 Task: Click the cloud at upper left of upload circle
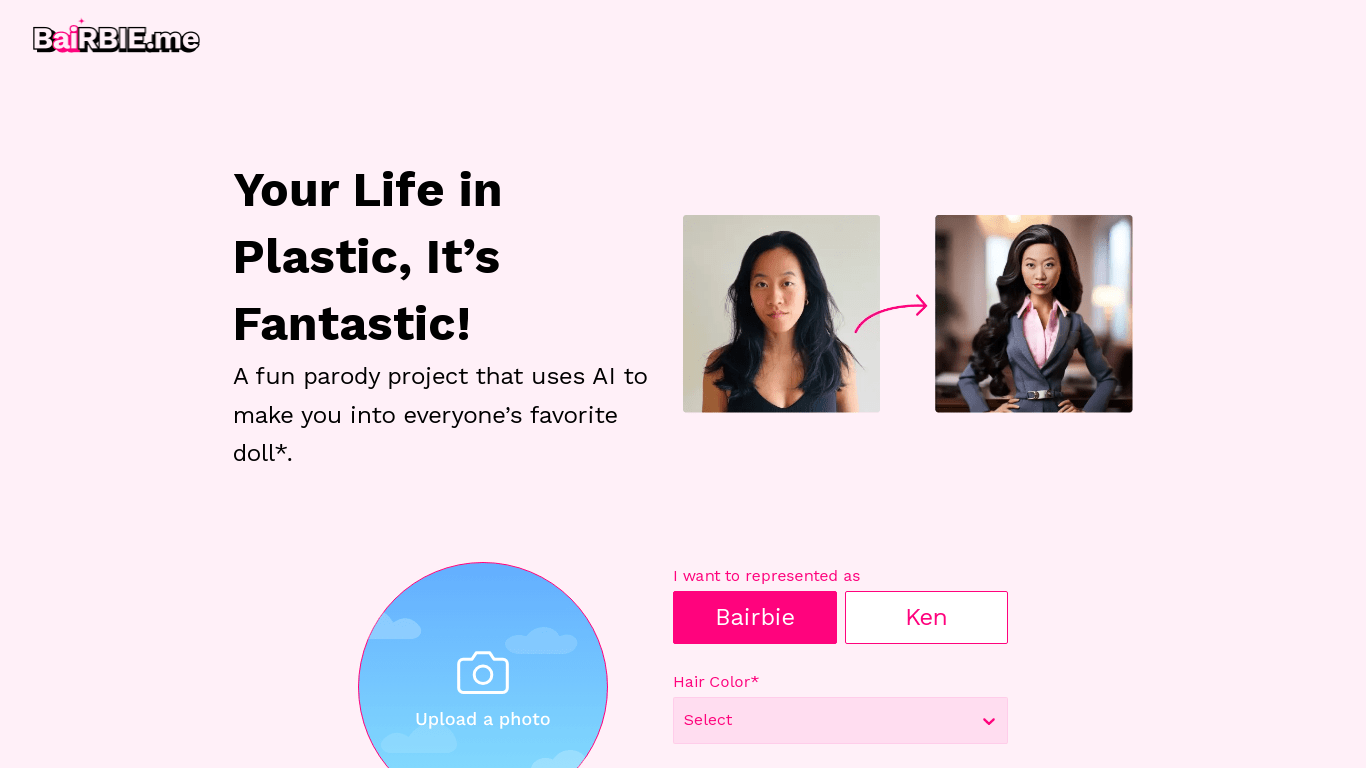[393, 627]
